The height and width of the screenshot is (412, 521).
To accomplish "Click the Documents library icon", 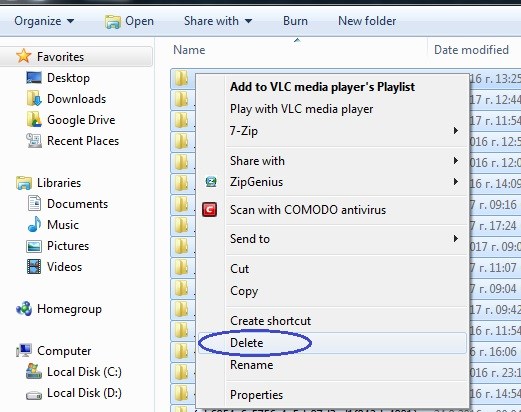I will (x=34, y=204).
